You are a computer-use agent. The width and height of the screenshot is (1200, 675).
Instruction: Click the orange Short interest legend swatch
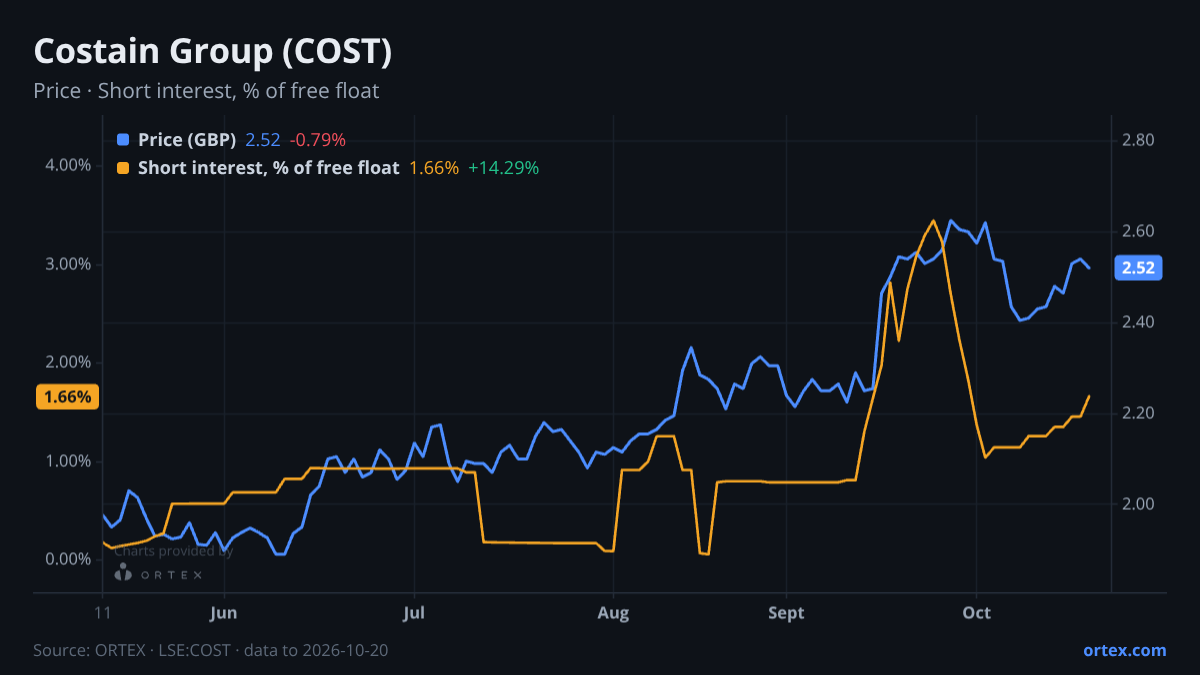(123, 168)
